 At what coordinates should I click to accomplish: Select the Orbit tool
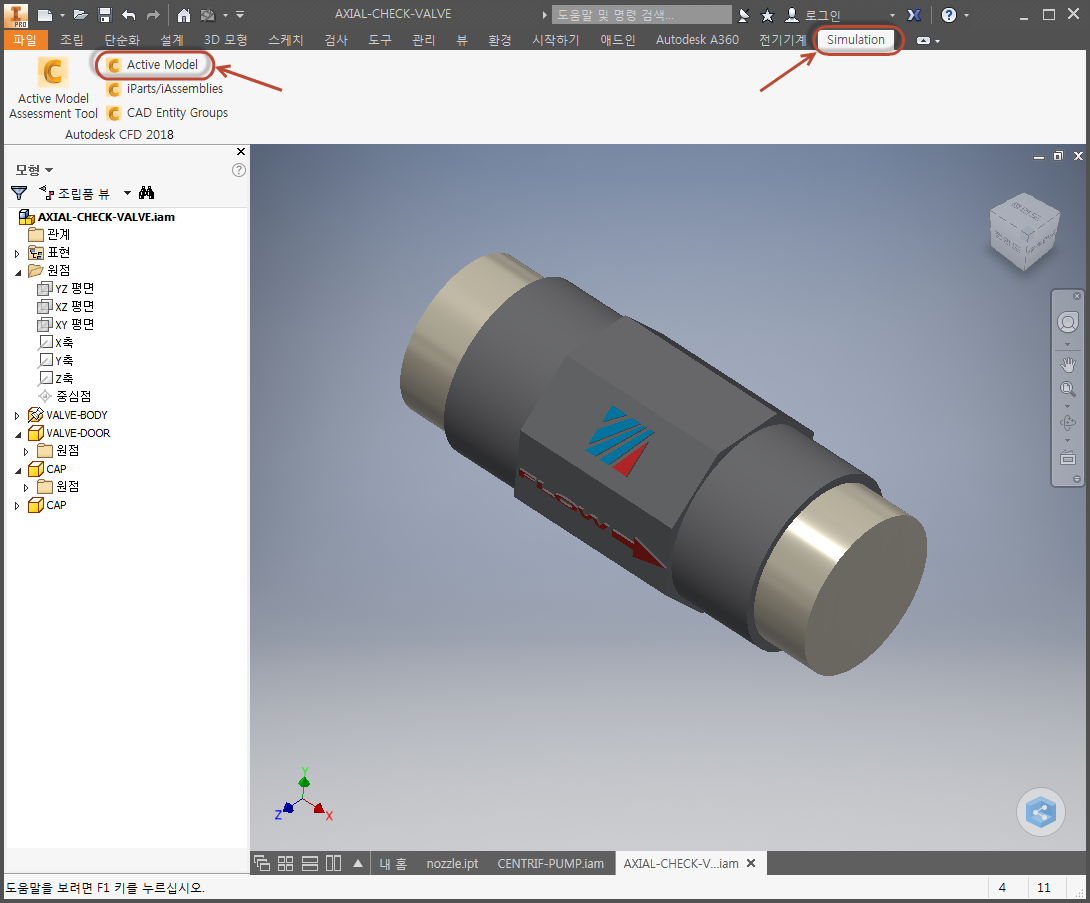(1068, 423)
